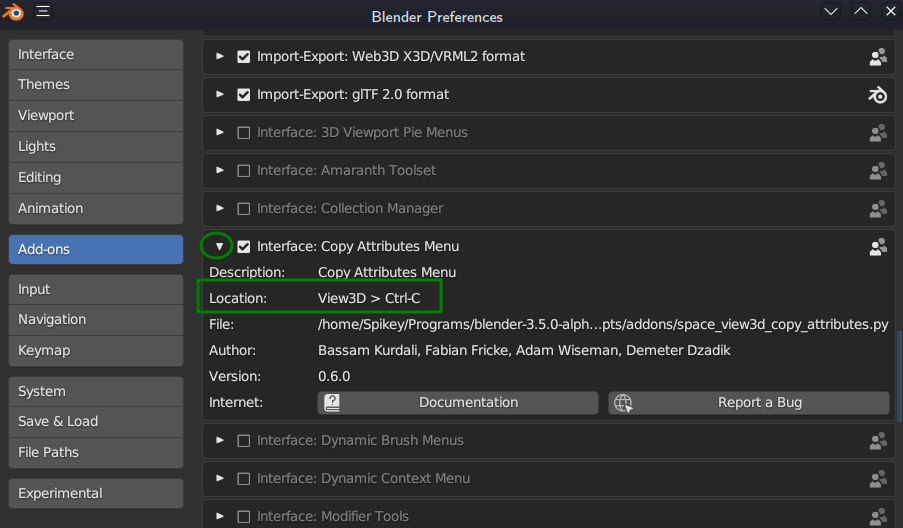Screen dimensions: 903x528
Task: Click community icon on Copy Attributes Menu row
Action: 878,246
